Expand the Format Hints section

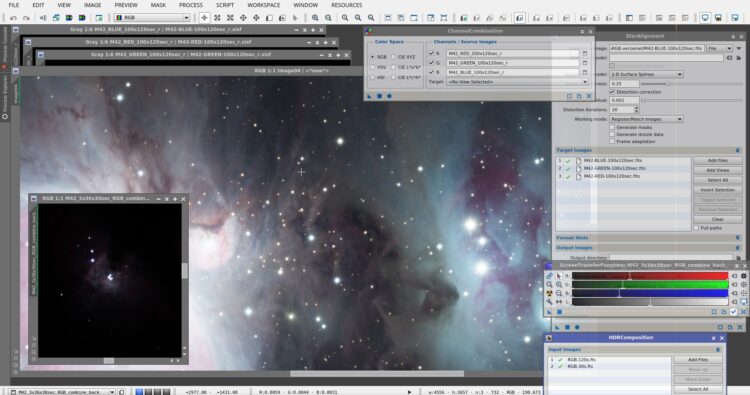[x=737, y=238]
